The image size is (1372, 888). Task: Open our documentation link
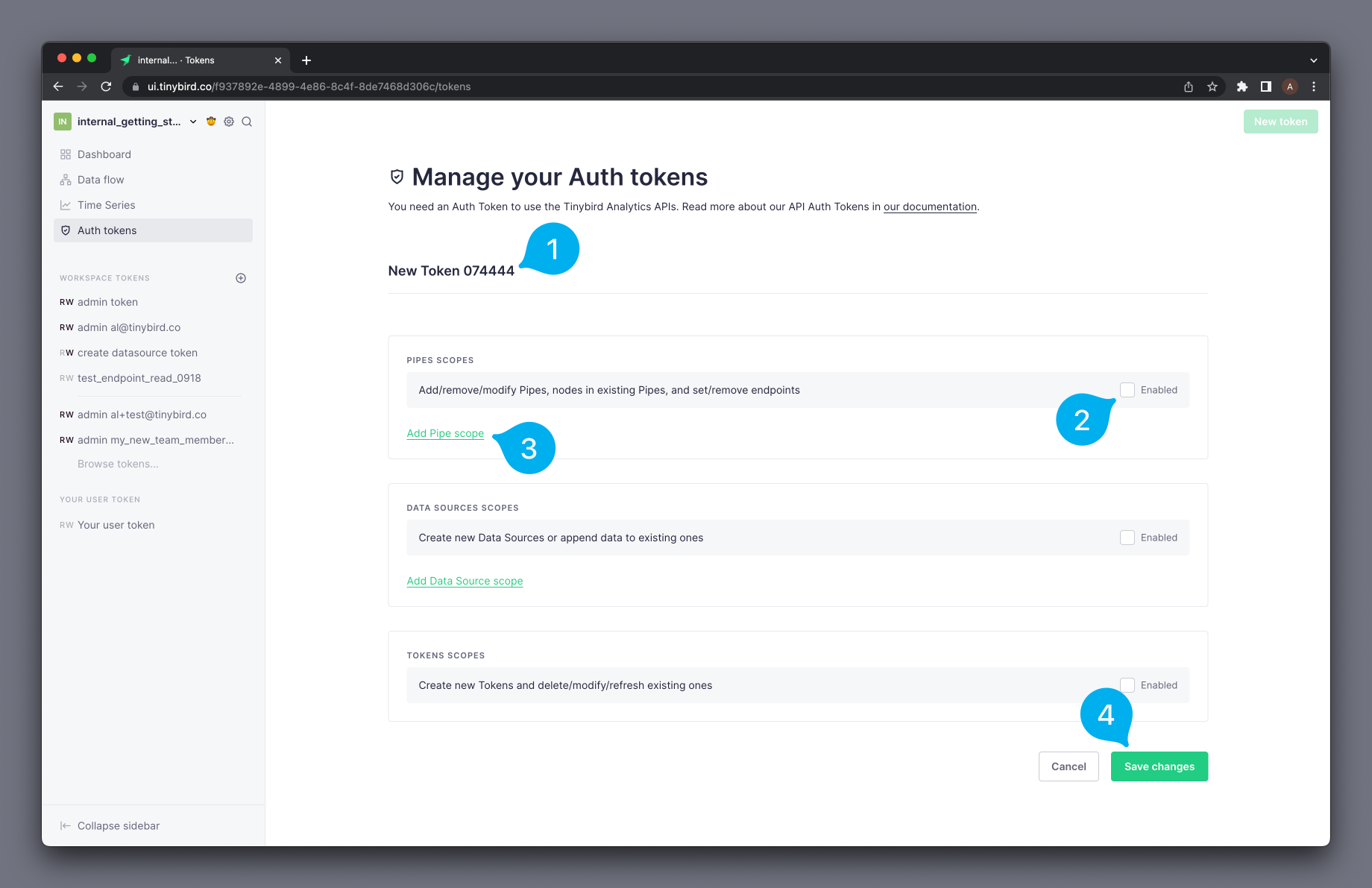[x=930, y=207]
